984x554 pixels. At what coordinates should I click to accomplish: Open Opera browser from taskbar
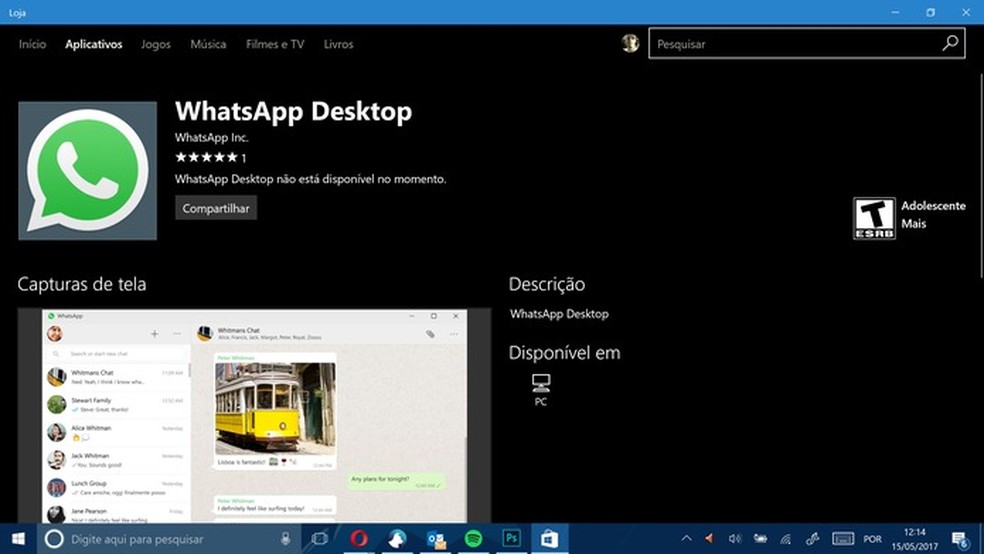pos(359,539)
